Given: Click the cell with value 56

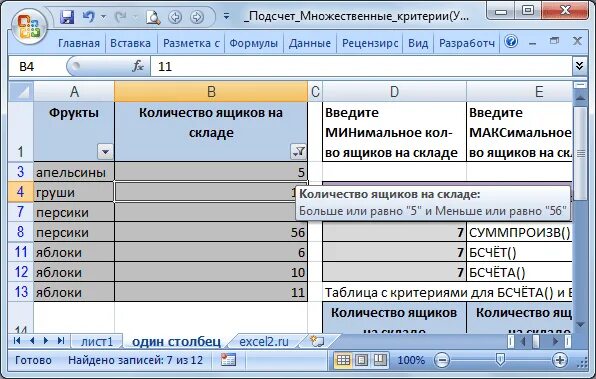Looking at the screenshot, I should click(x=211, y=232).
